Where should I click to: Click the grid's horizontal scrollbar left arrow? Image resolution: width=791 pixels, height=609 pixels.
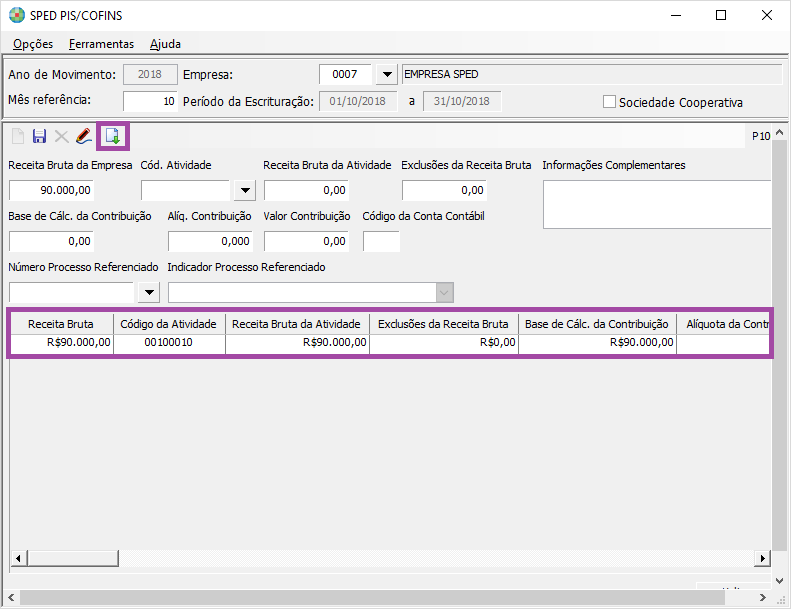[x=19, y=558]
